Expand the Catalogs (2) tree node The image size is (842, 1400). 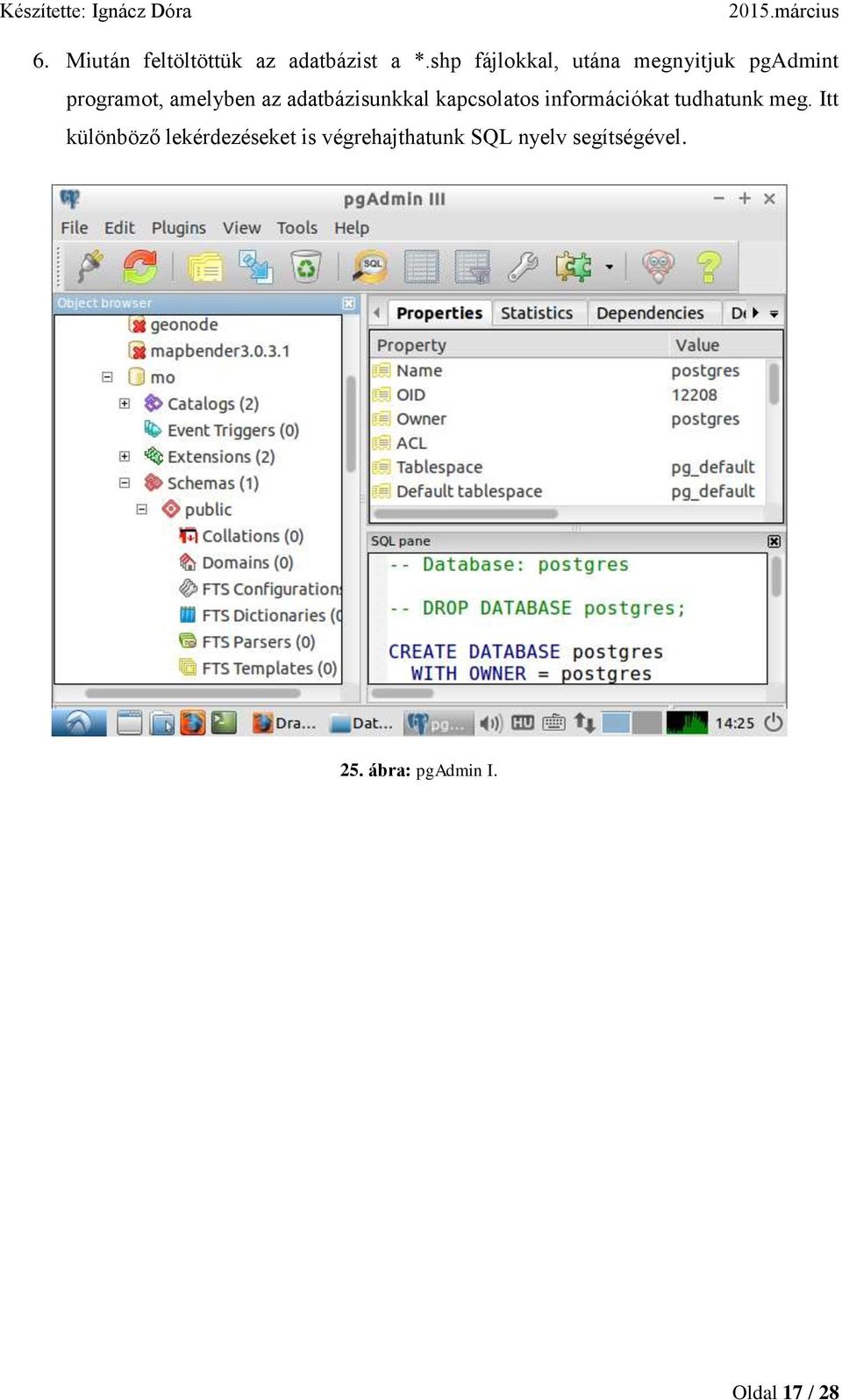(125, 404)
